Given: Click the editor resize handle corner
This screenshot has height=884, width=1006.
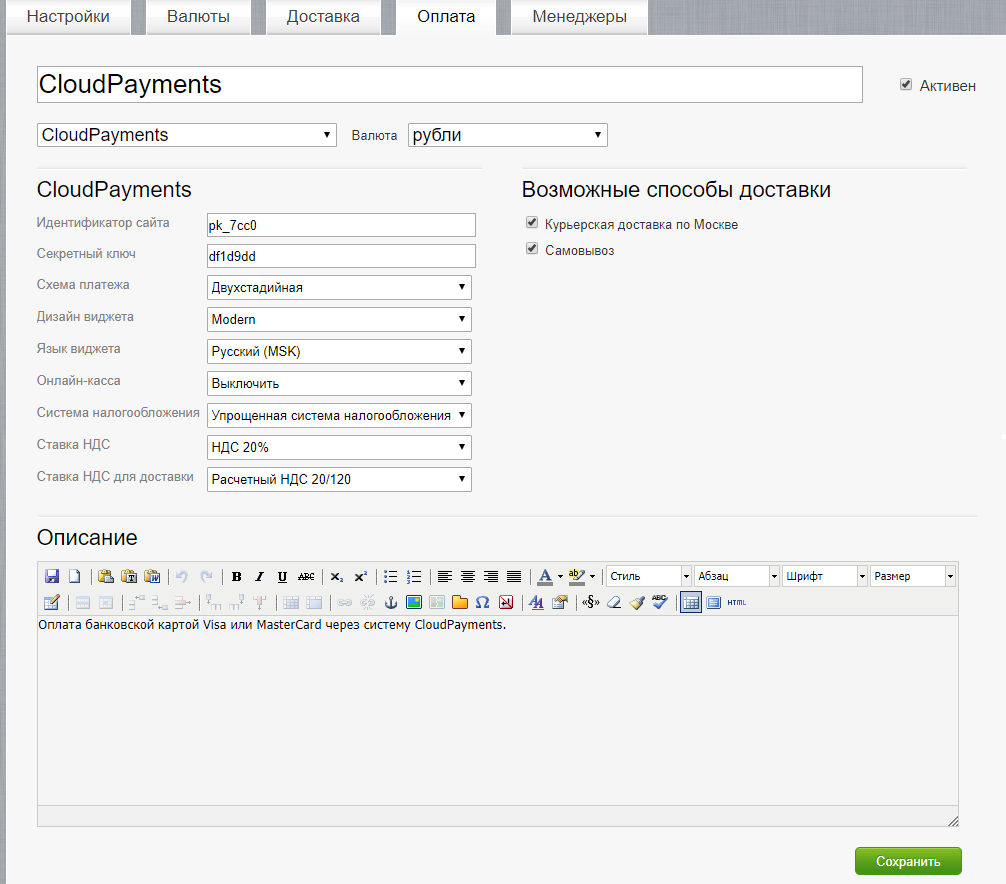Looking at the screenshot, I should click(x=952, y=820).
